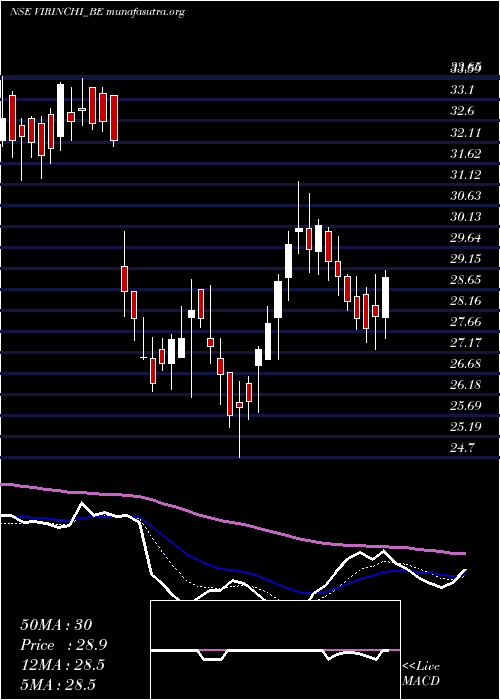500x700 pixels.
Task: Click the final white candlestick of the series
Action: 386,297
